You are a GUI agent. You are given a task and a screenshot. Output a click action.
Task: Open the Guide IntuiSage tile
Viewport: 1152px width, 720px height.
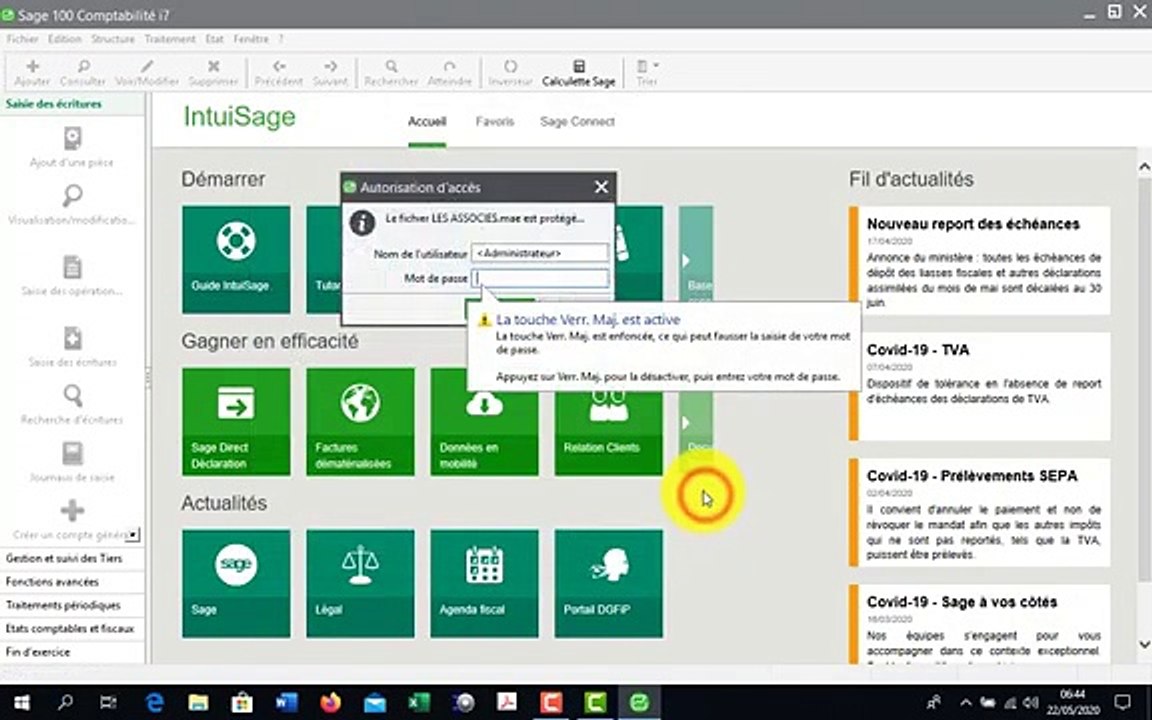point(236,259)
